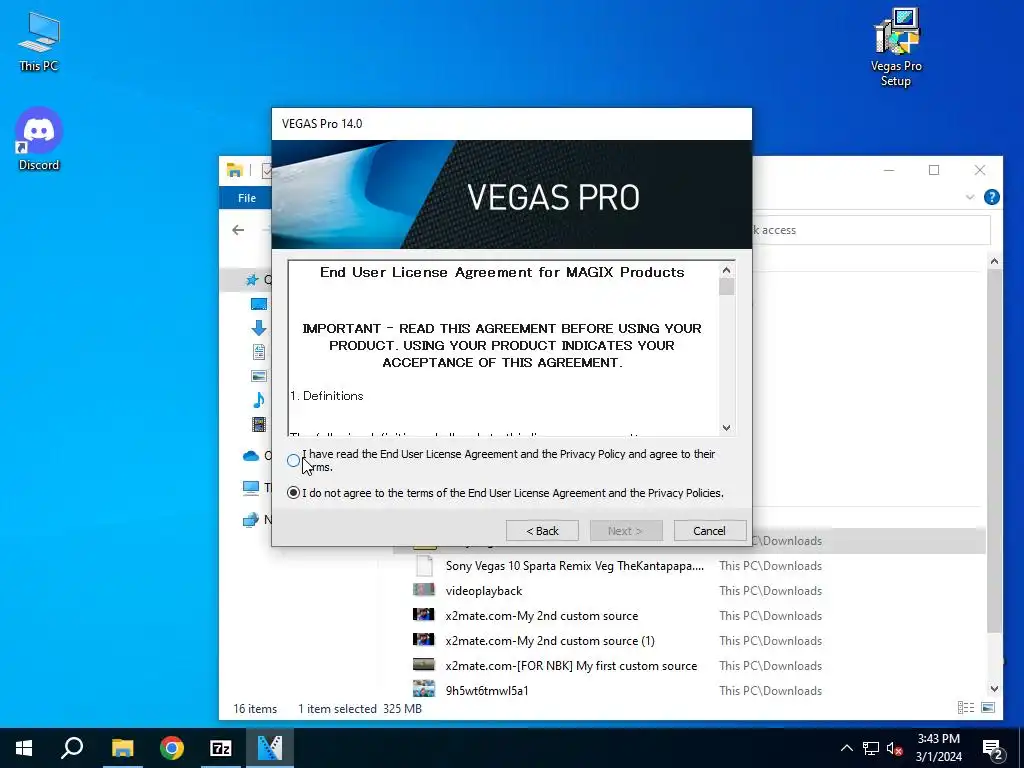Select Pictures icon in Explorer sidebar
1024x768 pixels.
[259, 376]
